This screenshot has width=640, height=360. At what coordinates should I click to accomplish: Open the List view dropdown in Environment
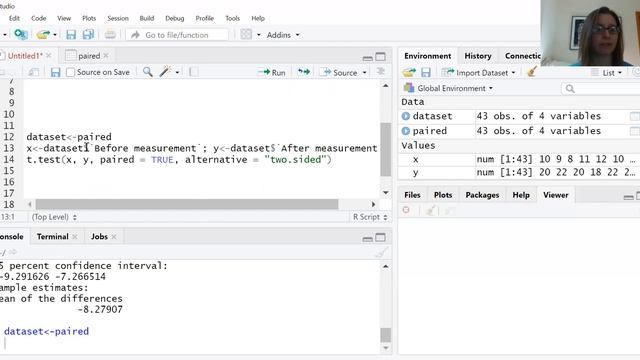tap(607, 73)
